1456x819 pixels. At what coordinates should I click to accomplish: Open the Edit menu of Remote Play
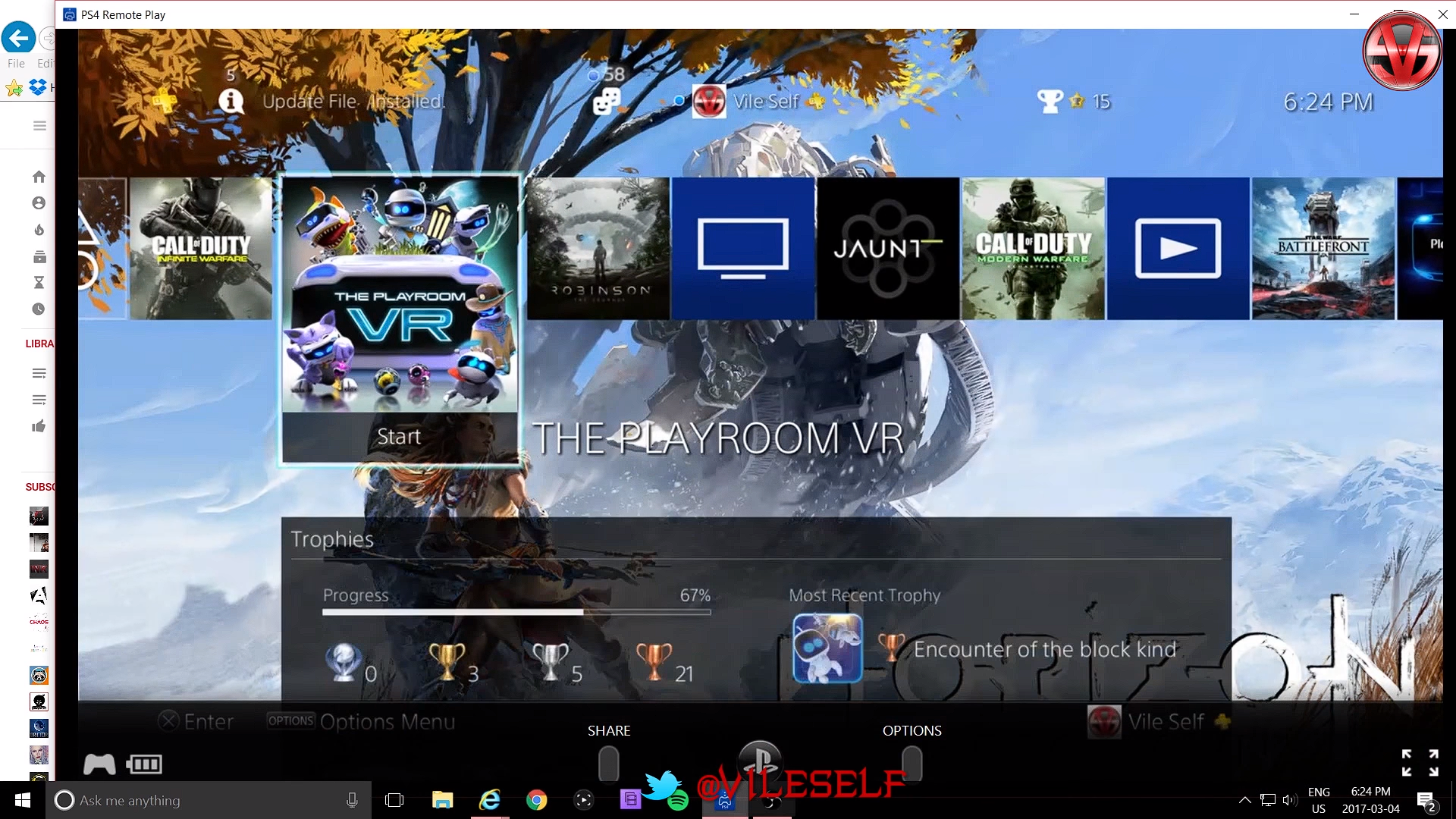click(x=45, y=64)
